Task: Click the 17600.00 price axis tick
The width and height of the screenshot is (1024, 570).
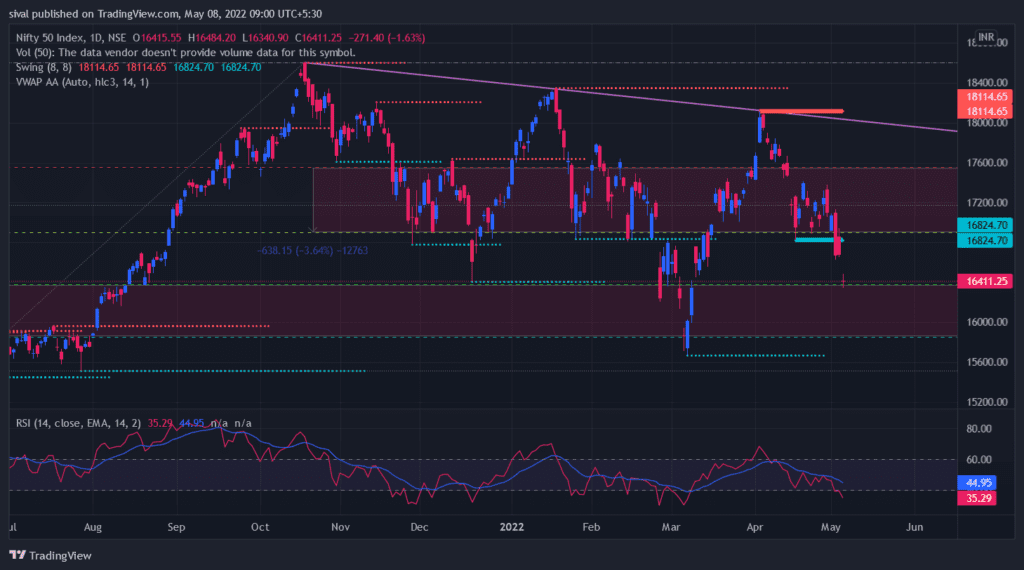Action: [987, 163]
